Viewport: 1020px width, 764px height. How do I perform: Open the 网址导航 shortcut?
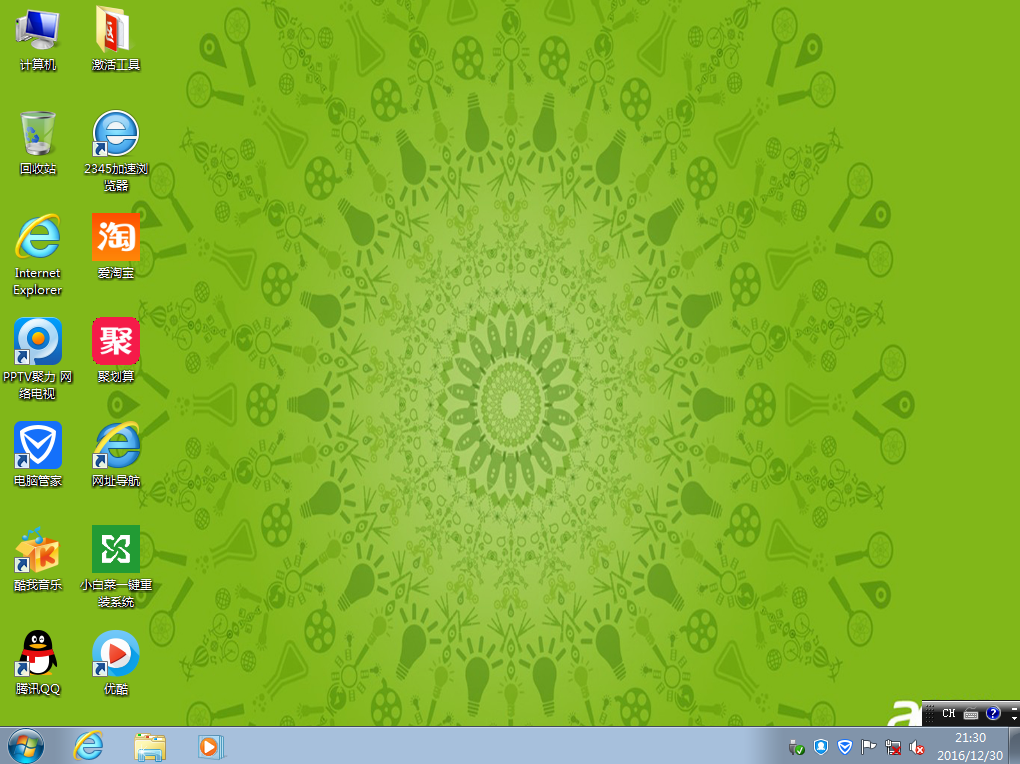pos(116,454)
